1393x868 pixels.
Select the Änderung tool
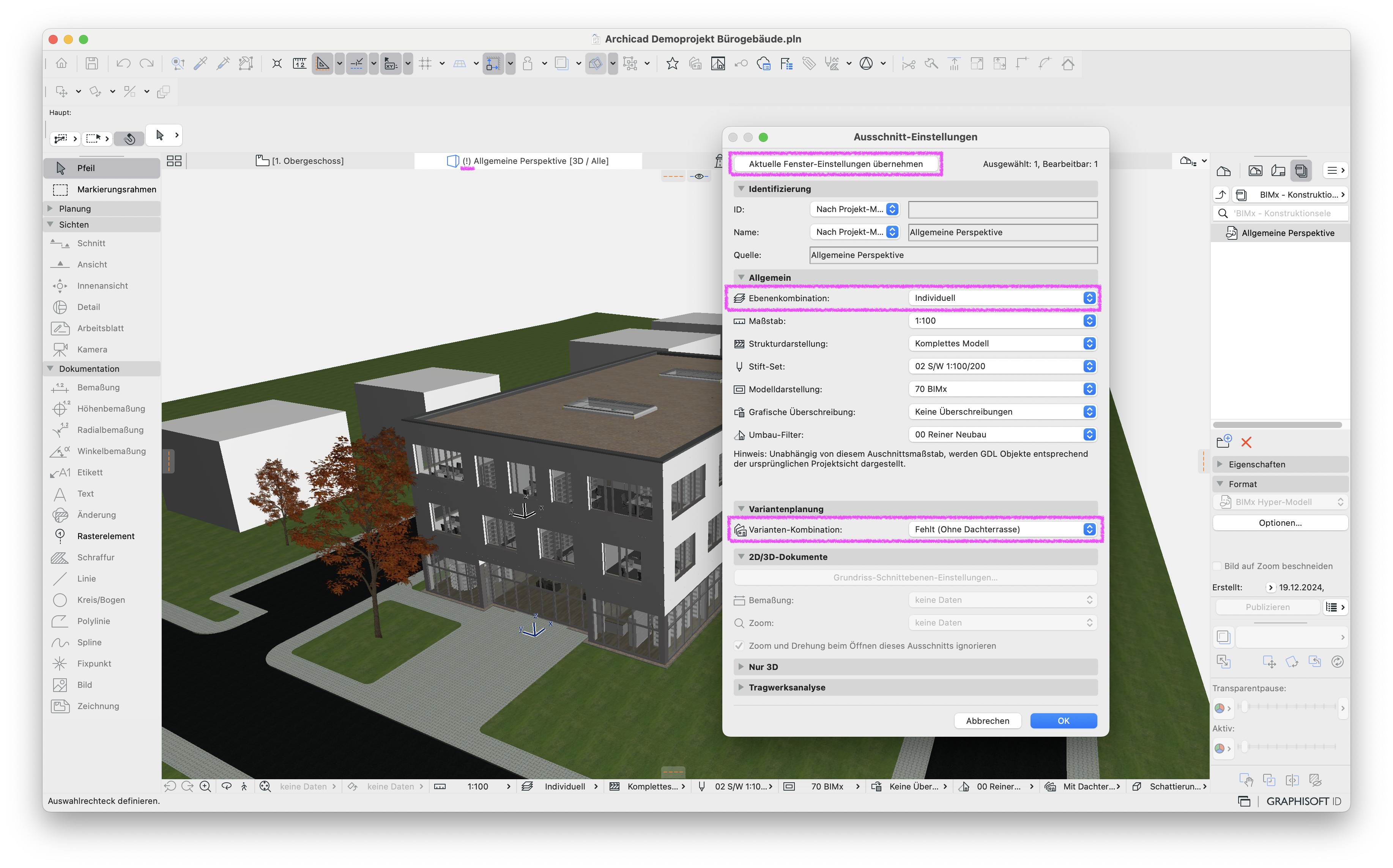[x=102, y=515]
